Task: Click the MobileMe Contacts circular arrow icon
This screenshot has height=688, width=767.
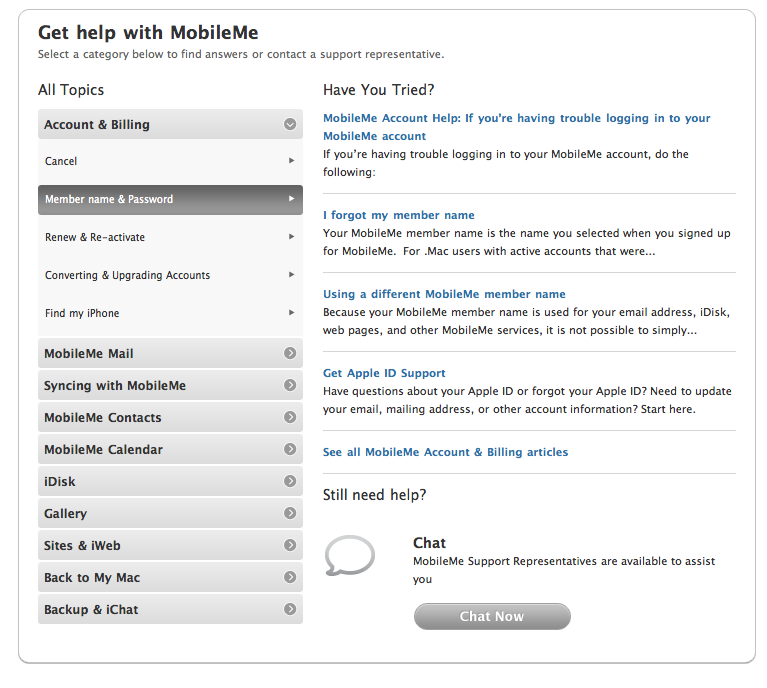Action: [290, 417]
